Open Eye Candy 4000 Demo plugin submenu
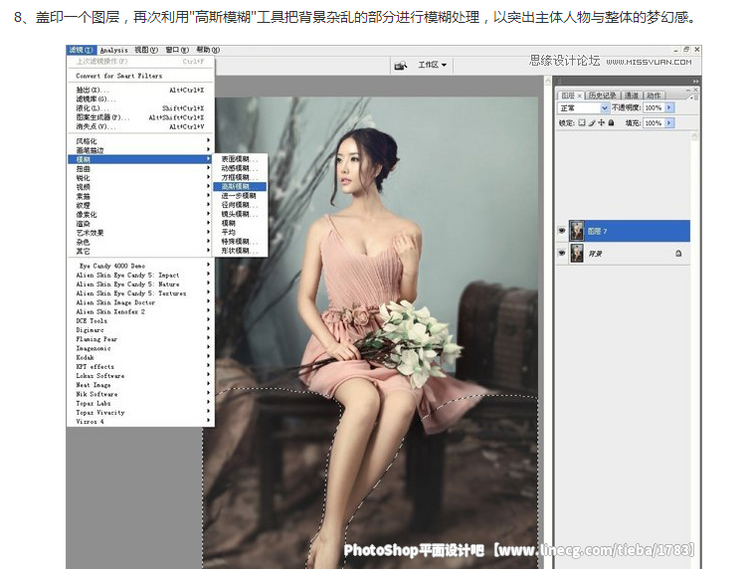The height and width of the screenshot is (569, 750). click(140, 266)
